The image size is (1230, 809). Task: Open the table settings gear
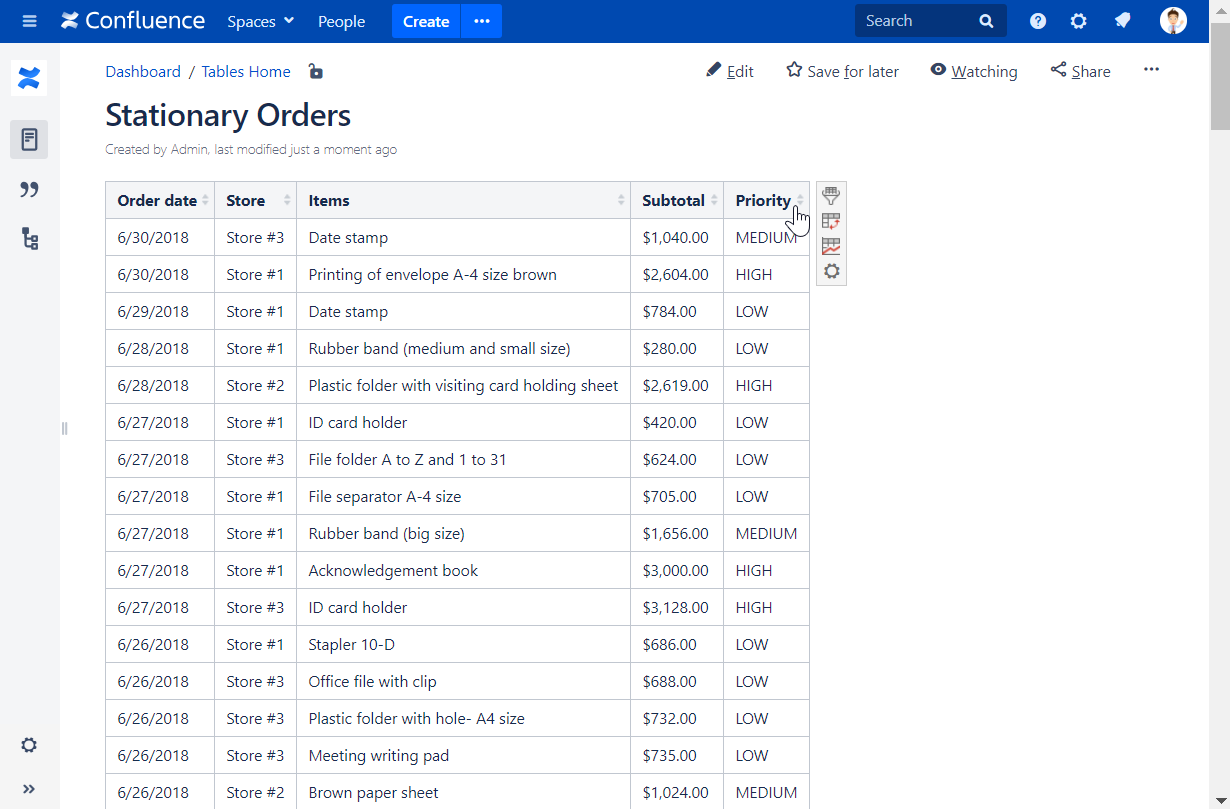pos(831,271)
